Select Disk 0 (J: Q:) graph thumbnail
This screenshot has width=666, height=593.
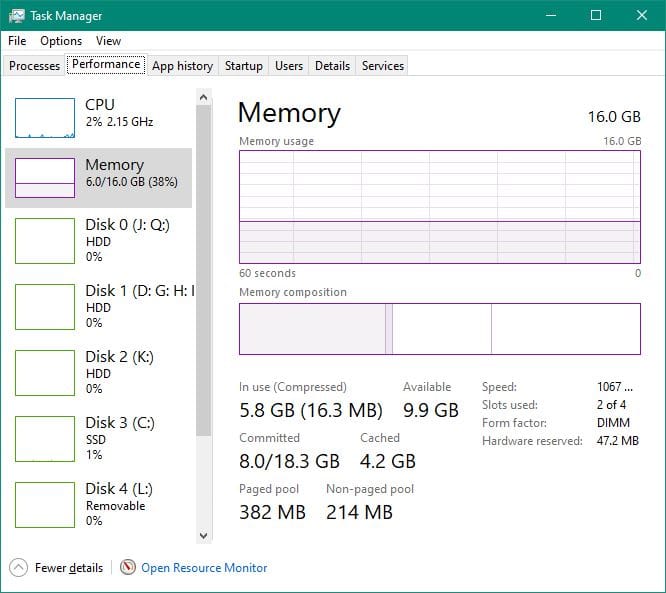45,241
